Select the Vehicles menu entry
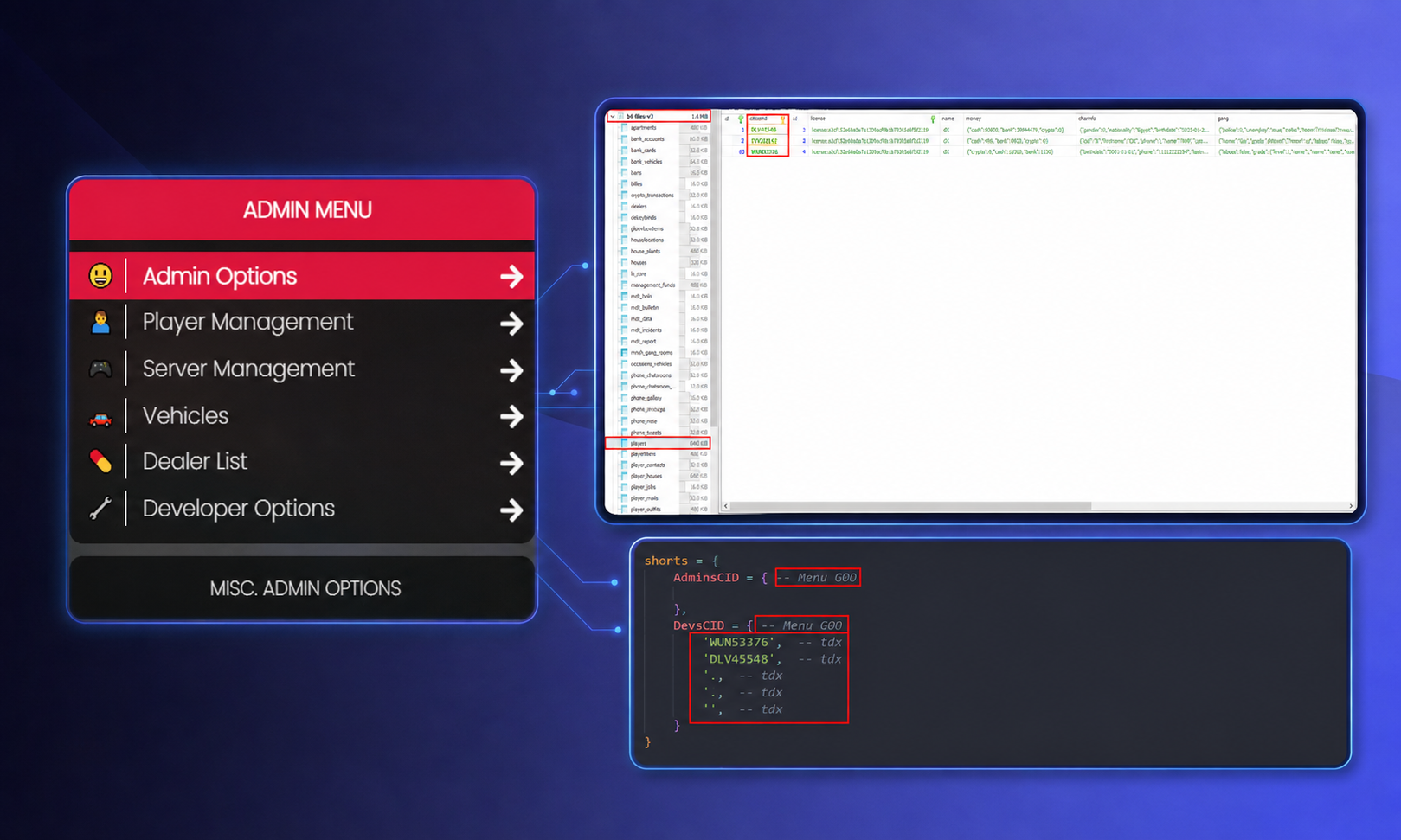The height and width of the screenshot is (840, 1401). 302,416
